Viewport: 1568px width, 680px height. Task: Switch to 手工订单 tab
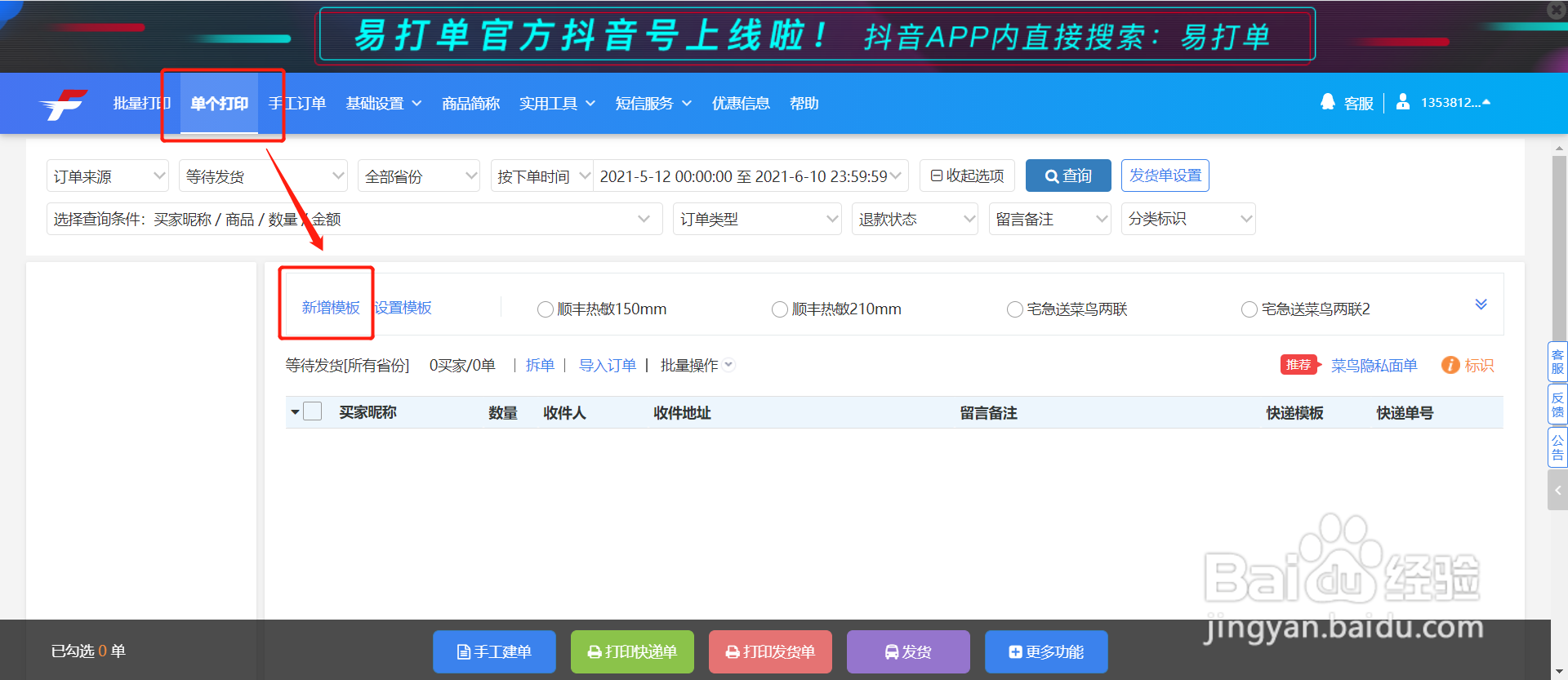click(297, 103)
